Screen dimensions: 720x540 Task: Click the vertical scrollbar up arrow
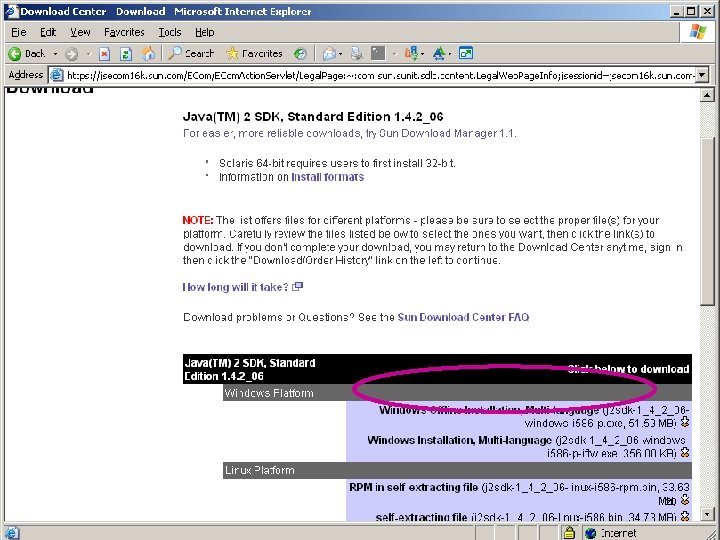707,95
